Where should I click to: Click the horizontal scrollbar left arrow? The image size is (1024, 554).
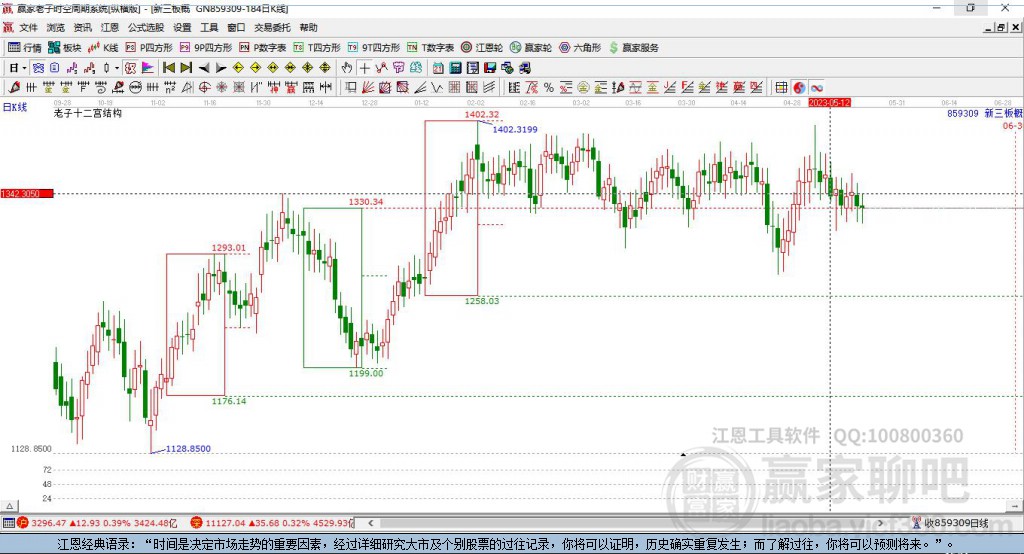coord(371,523)
